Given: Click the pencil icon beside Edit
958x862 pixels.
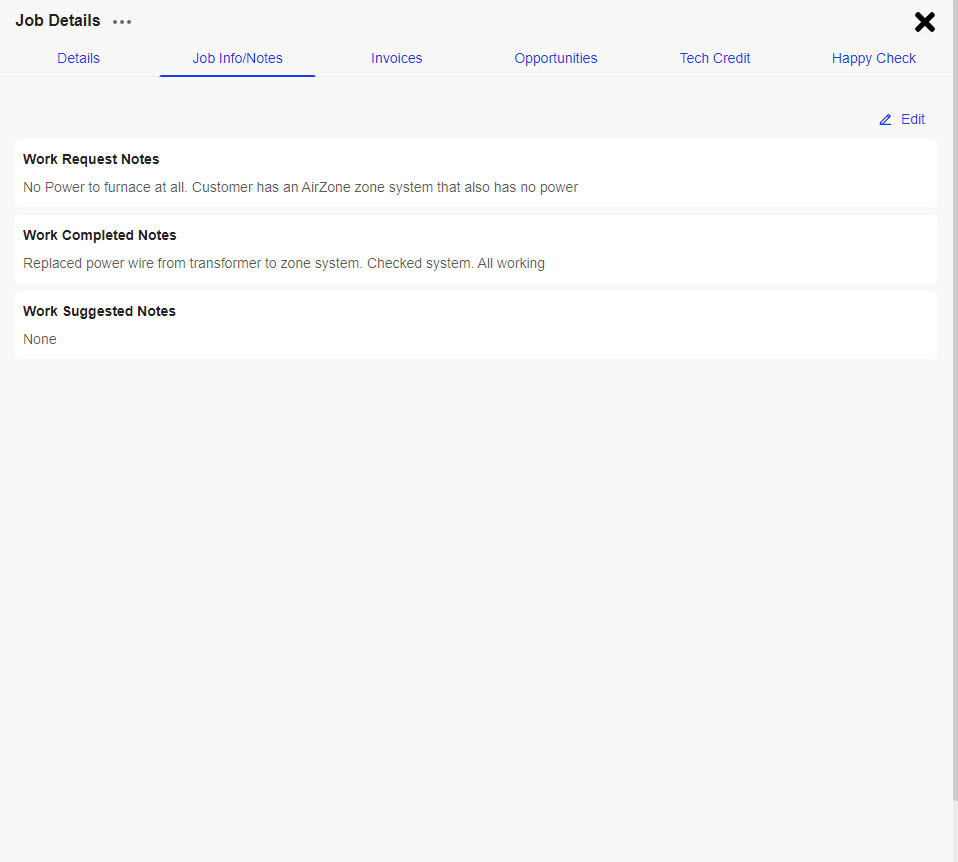Looking at the screenshot, I should coord(885,120).
